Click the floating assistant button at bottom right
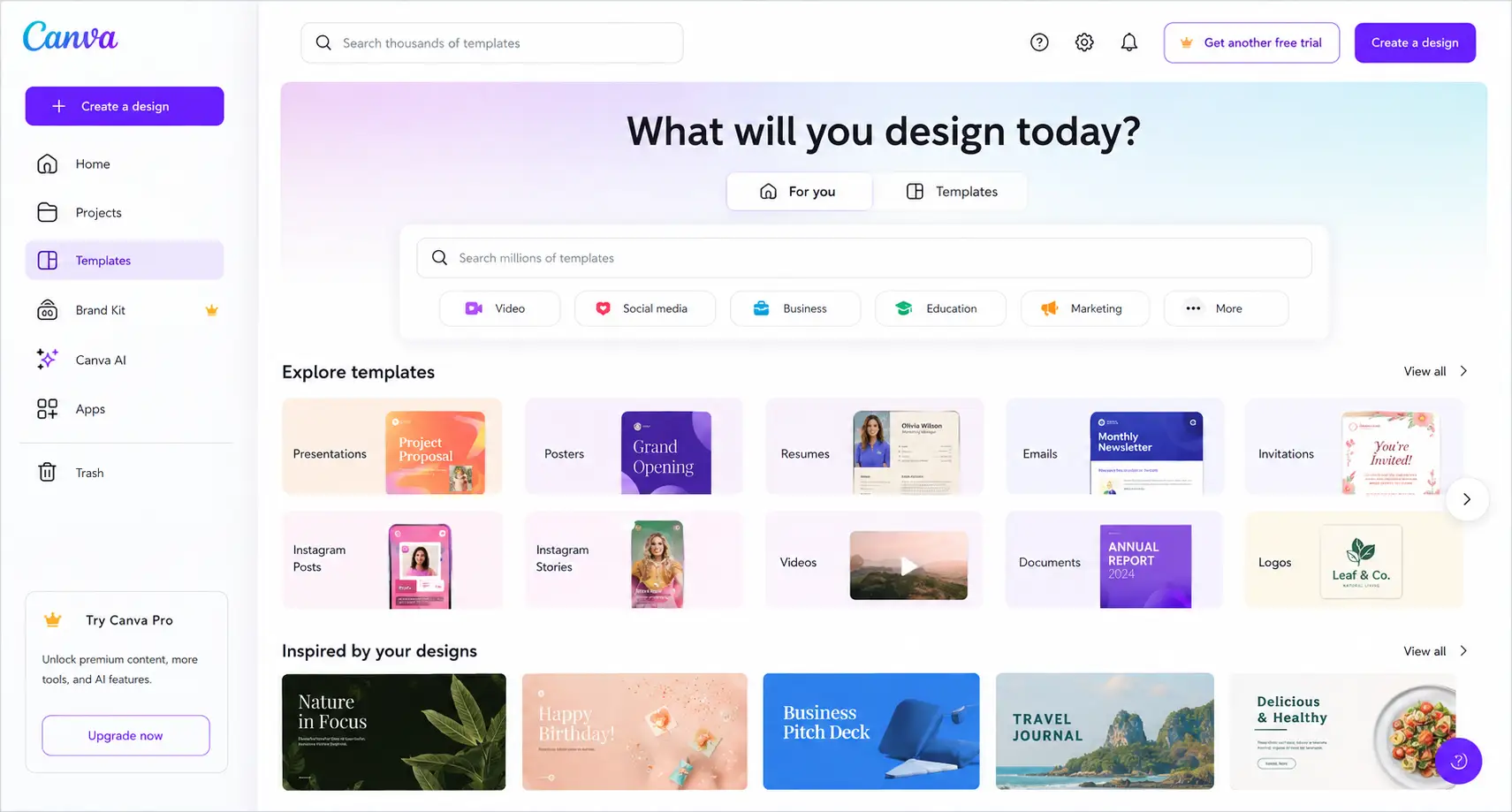Image resolution: width=1512 pixels, height=812 pixels. (1458, 761)
